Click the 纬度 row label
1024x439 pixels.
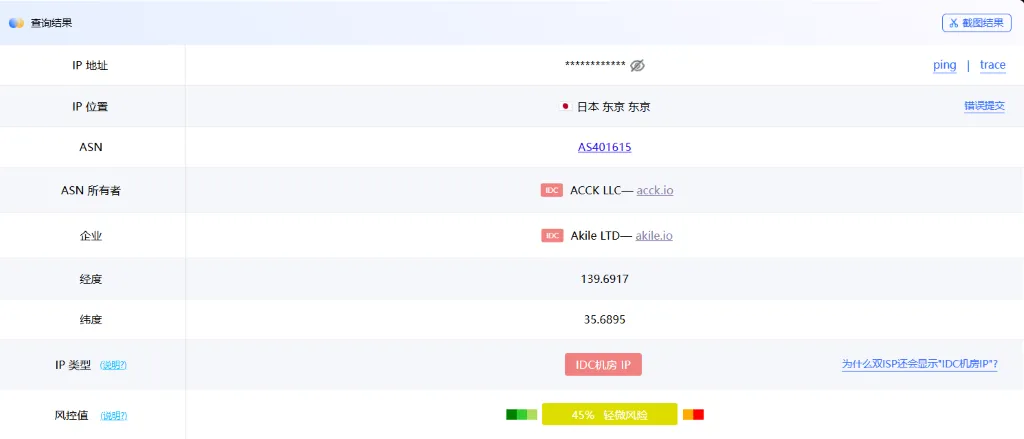point(91,320)
